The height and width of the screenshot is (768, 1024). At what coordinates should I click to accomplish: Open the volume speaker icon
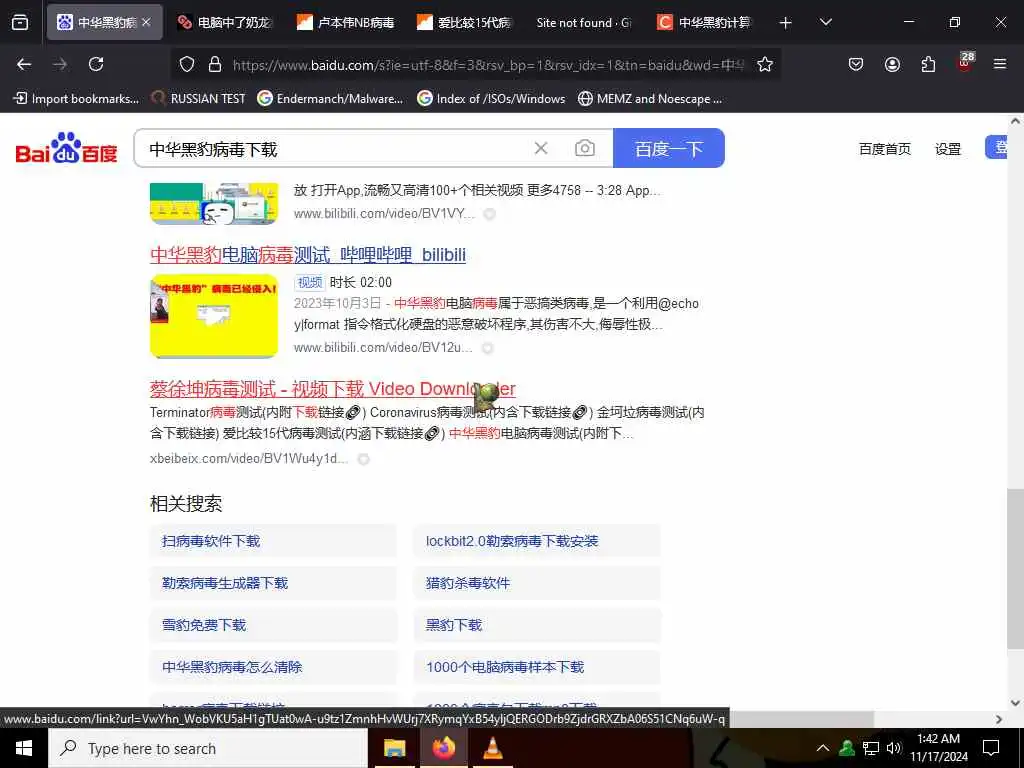pos(894,748)
